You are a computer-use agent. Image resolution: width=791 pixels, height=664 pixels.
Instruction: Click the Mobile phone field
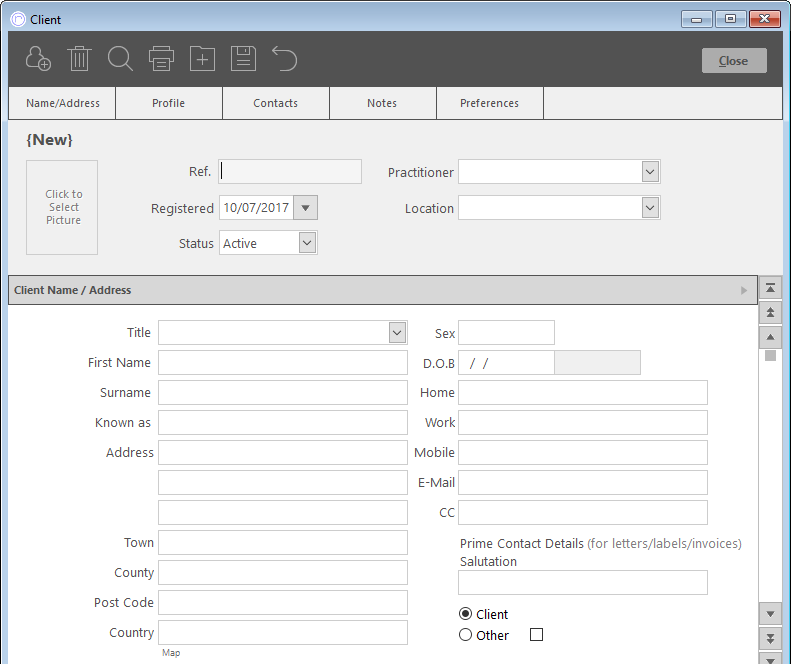point(583,453)
